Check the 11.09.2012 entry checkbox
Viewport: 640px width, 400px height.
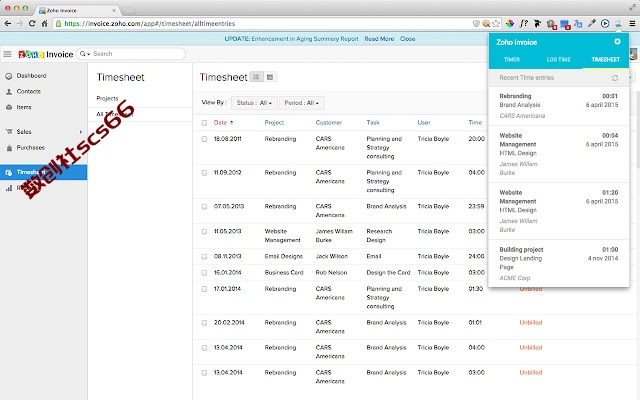coord(204,173)
